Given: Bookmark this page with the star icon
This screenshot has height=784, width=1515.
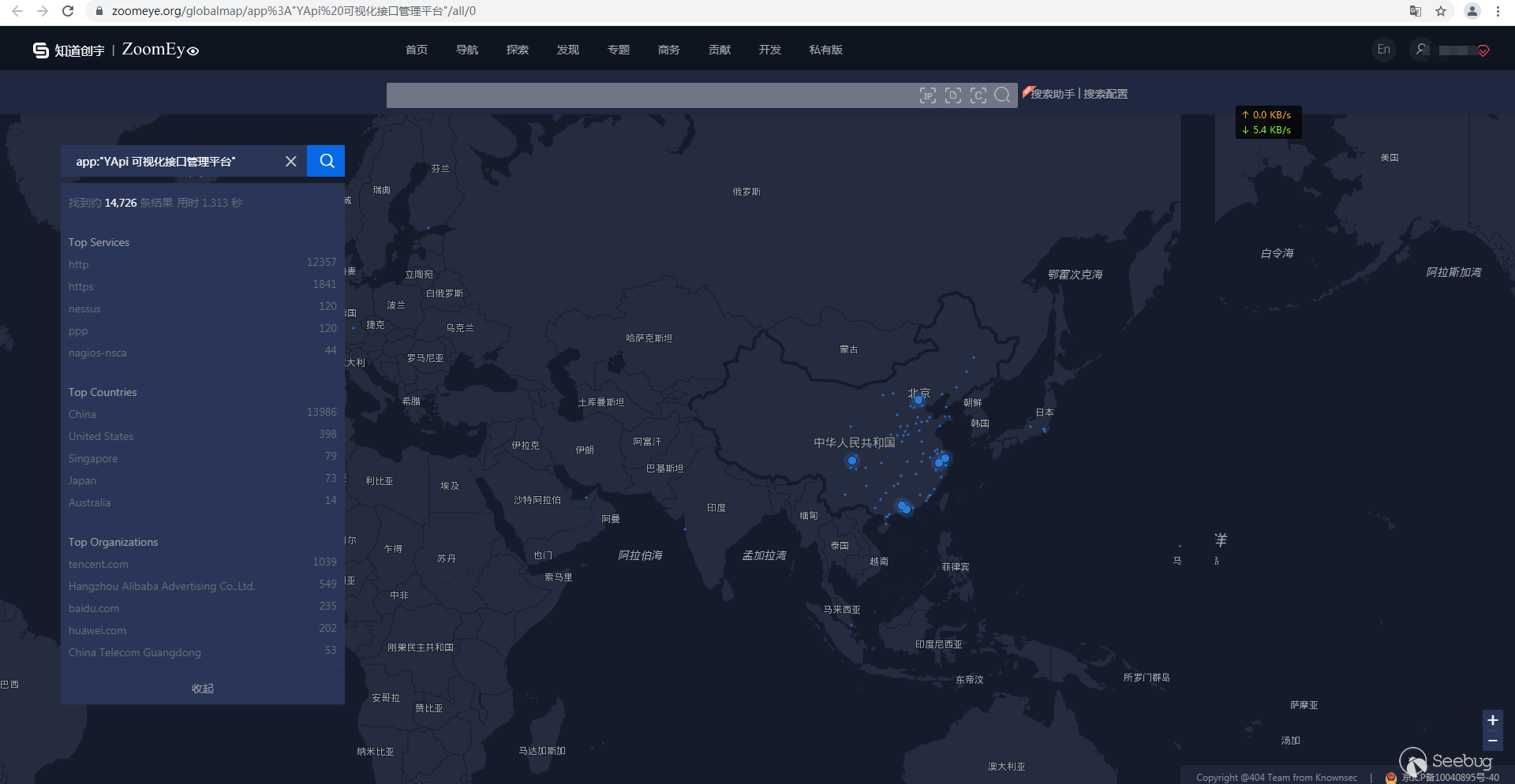Looking at the screenshot, I should (x=1441, y=11).
